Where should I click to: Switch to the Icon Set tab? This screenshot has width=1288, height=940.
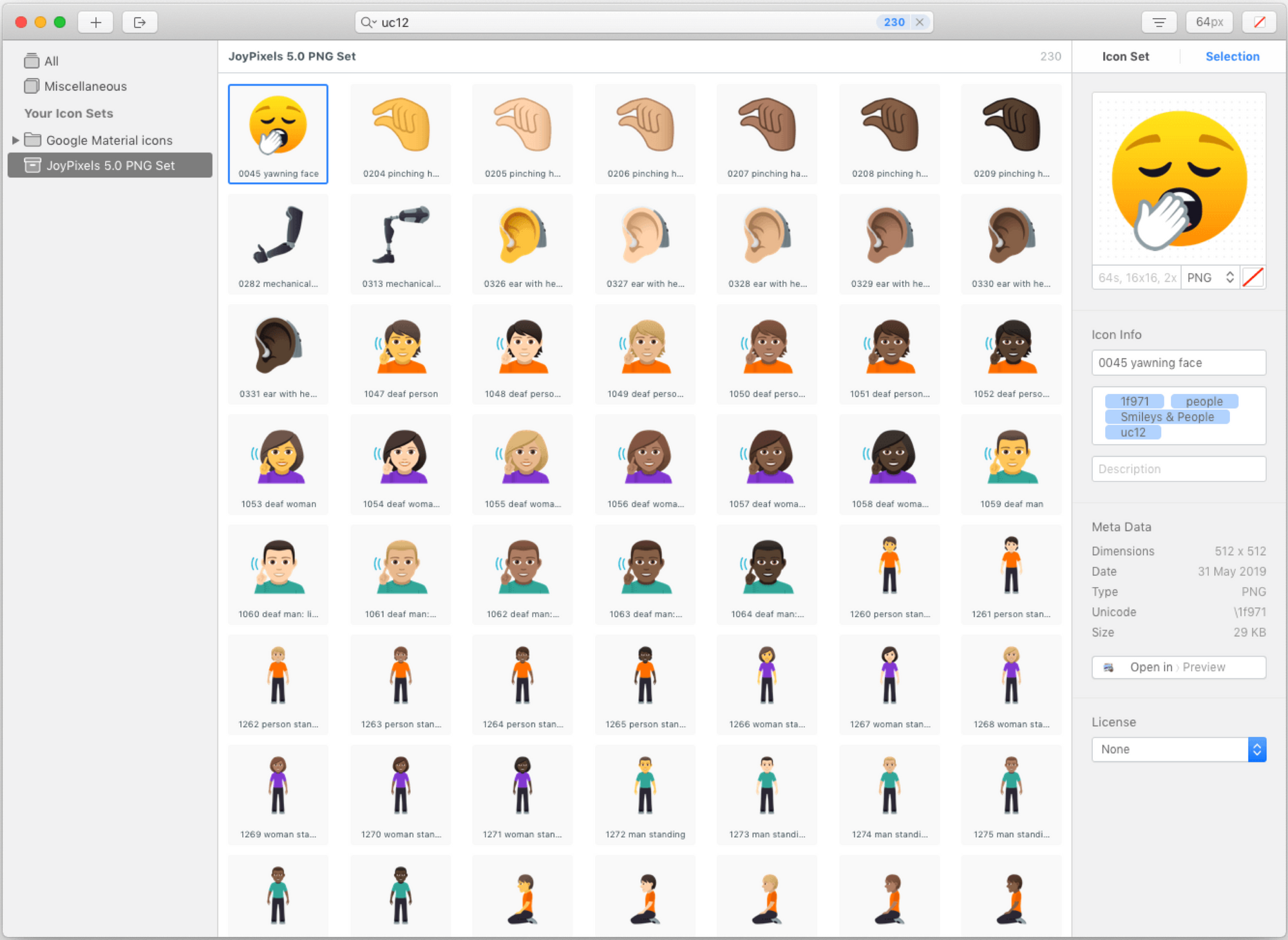point(1125,57)
